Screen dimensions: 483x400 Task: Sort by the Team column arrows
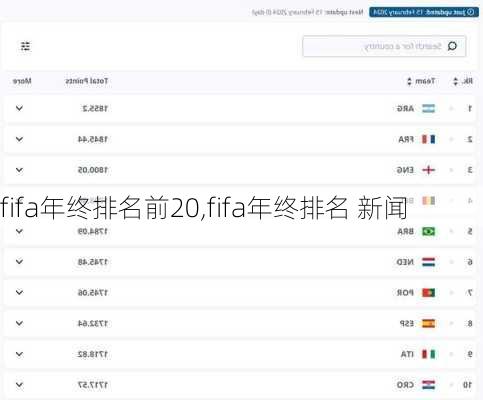point(410,81)
